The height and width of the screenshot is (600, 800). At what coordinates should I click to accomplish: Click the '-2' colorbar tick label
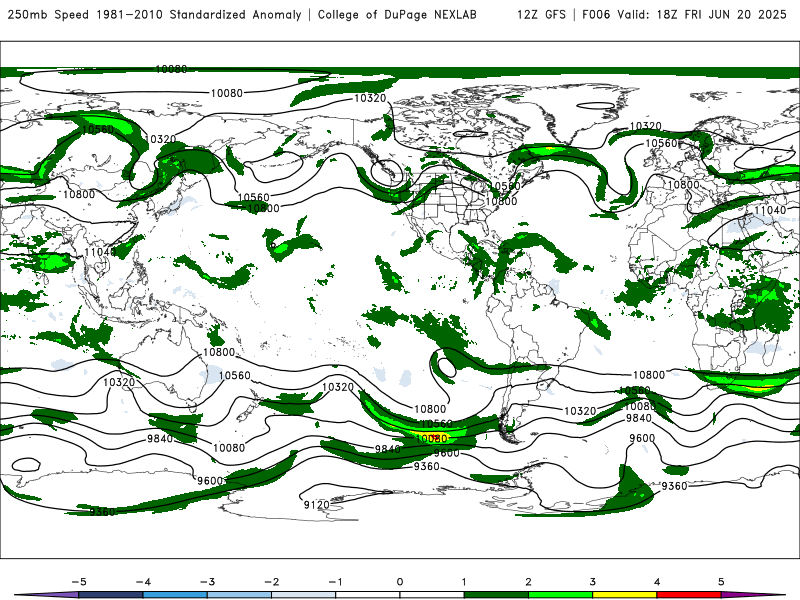271,582
